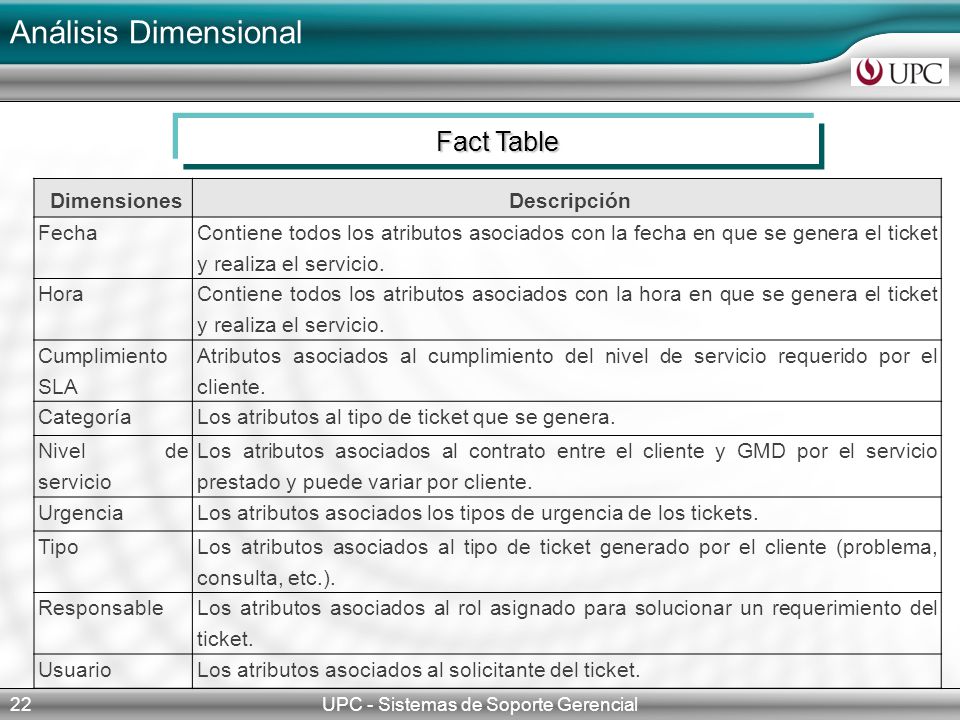Screen dimensions: 960x720
Task: Select the description 'solicitante del ticket'
Action: click(418, 670)
